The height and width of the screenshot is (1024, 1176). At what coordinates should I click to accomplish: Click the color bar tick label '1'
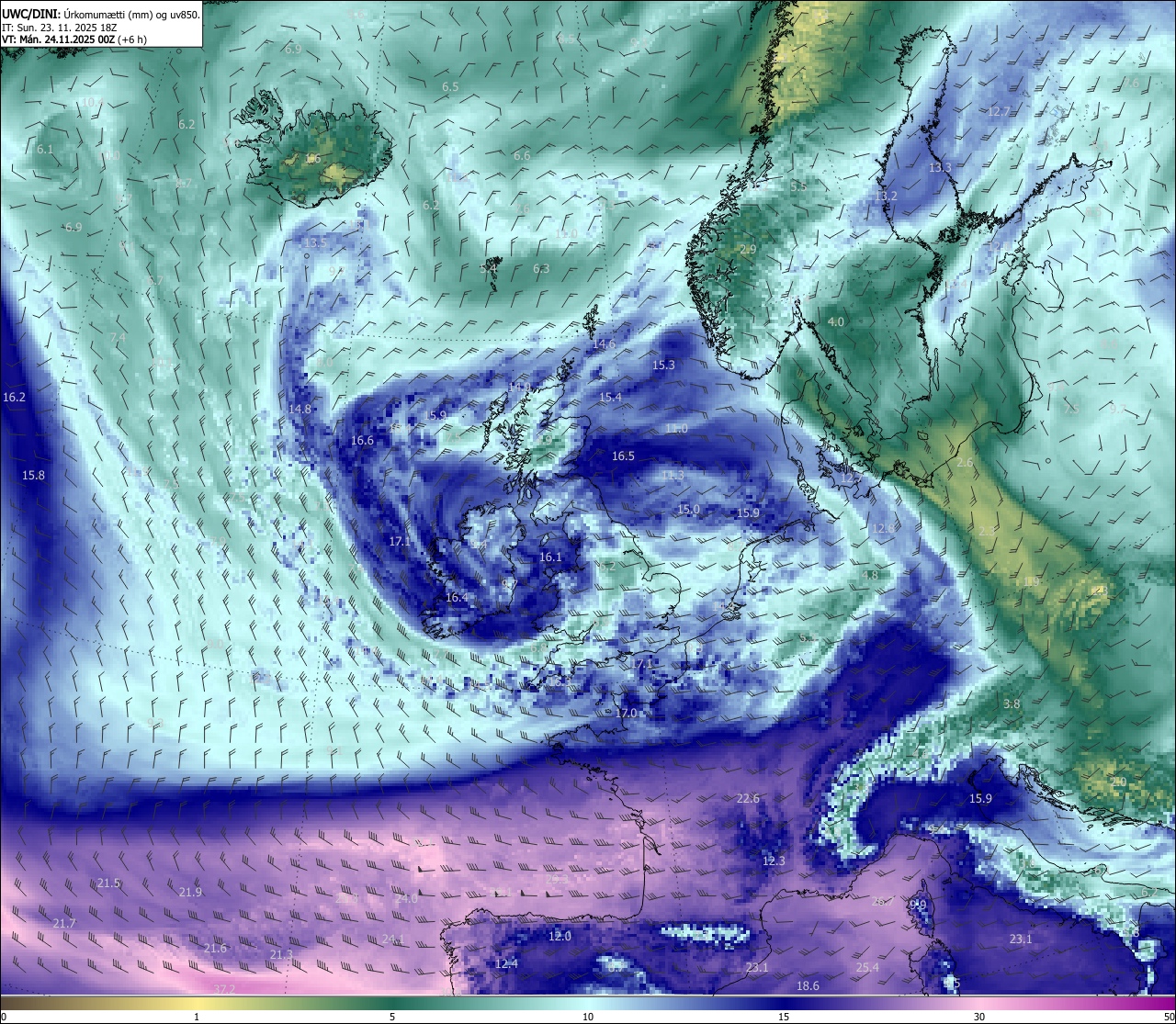click(197, 1016)
